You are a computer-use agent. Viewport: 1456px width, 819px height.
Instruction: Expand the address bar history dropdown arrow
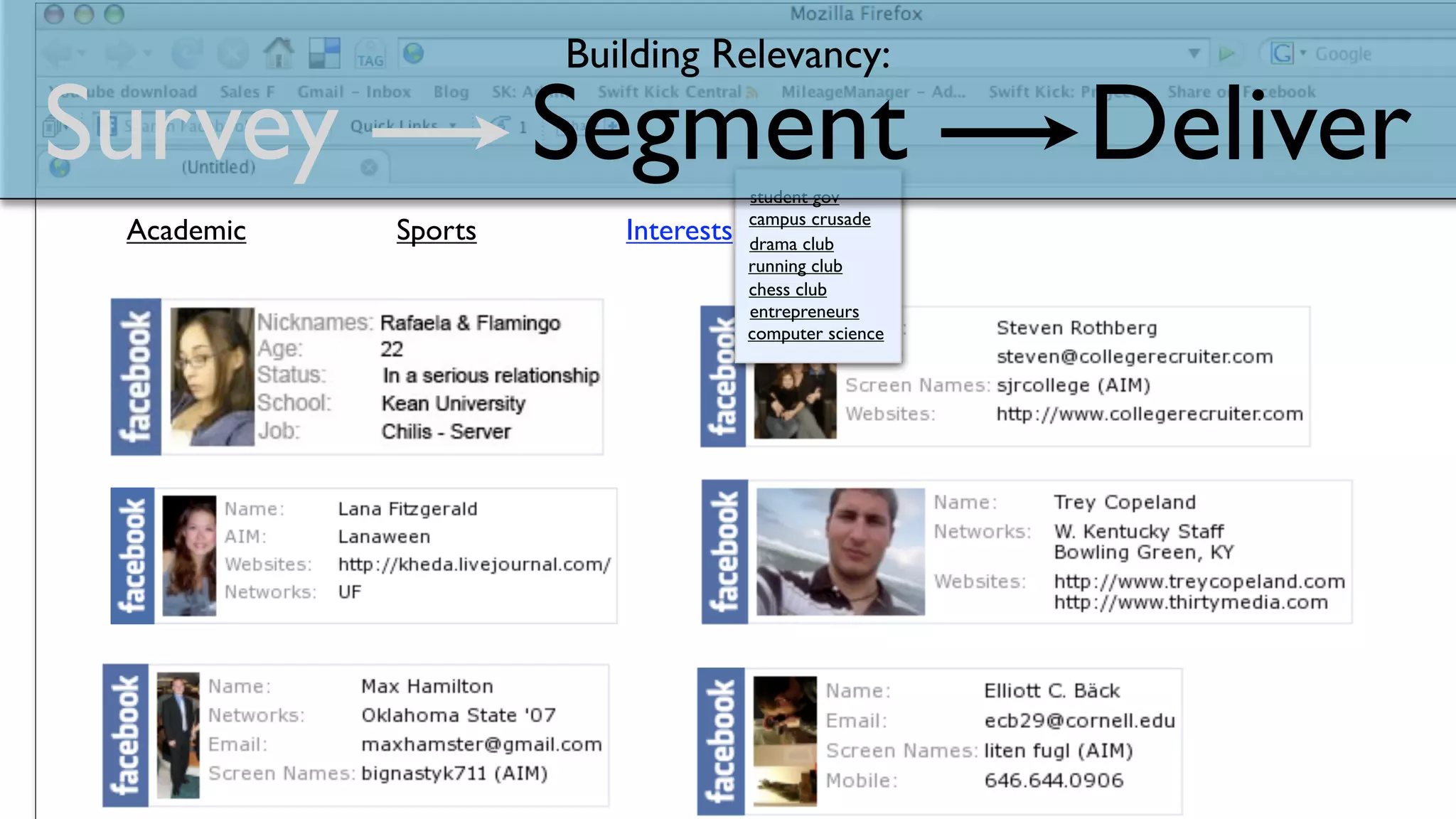pos(1194,53)
